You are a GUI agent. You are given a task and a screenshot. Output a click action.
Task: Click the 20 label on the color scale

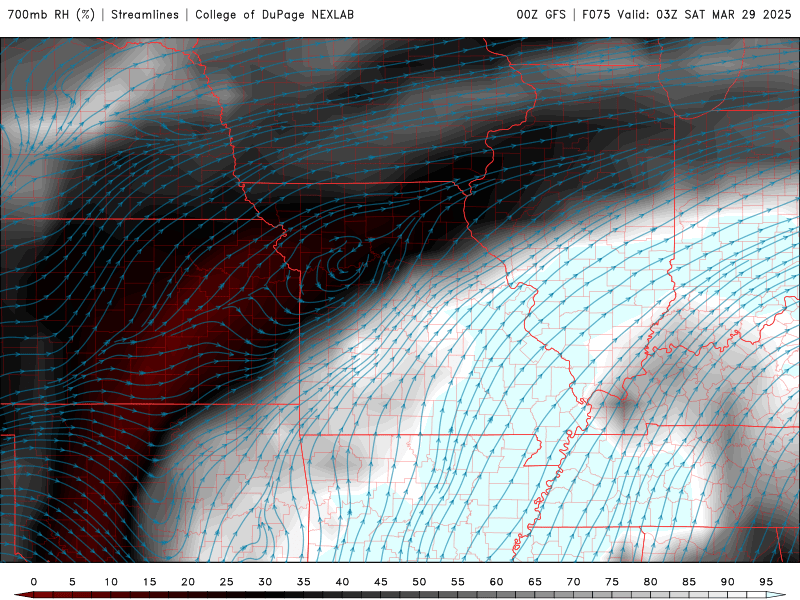pyautogui.click(x=188, y=582)
